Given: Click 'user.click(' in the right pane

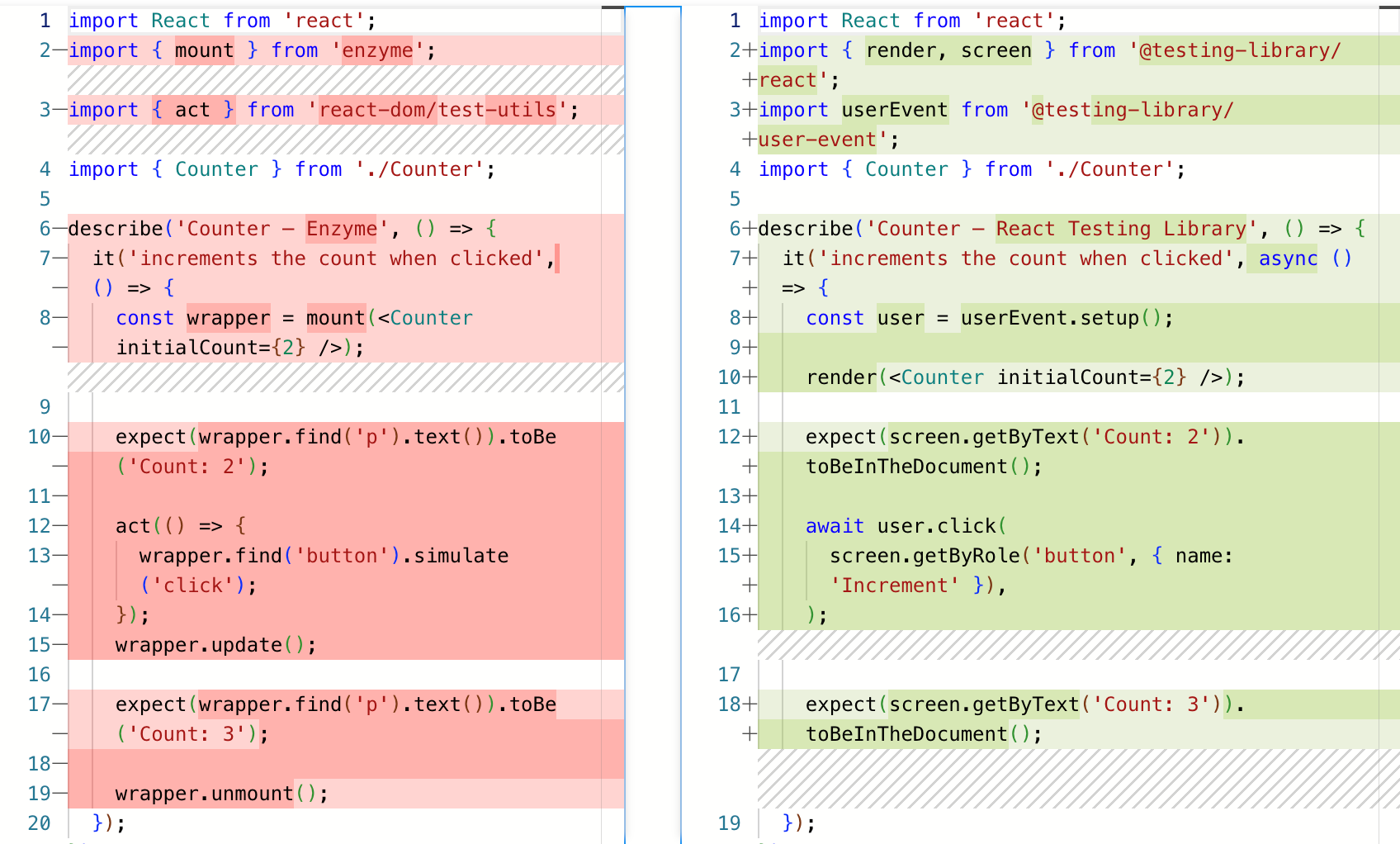Looking at the screenshot, I should (943, 526).
